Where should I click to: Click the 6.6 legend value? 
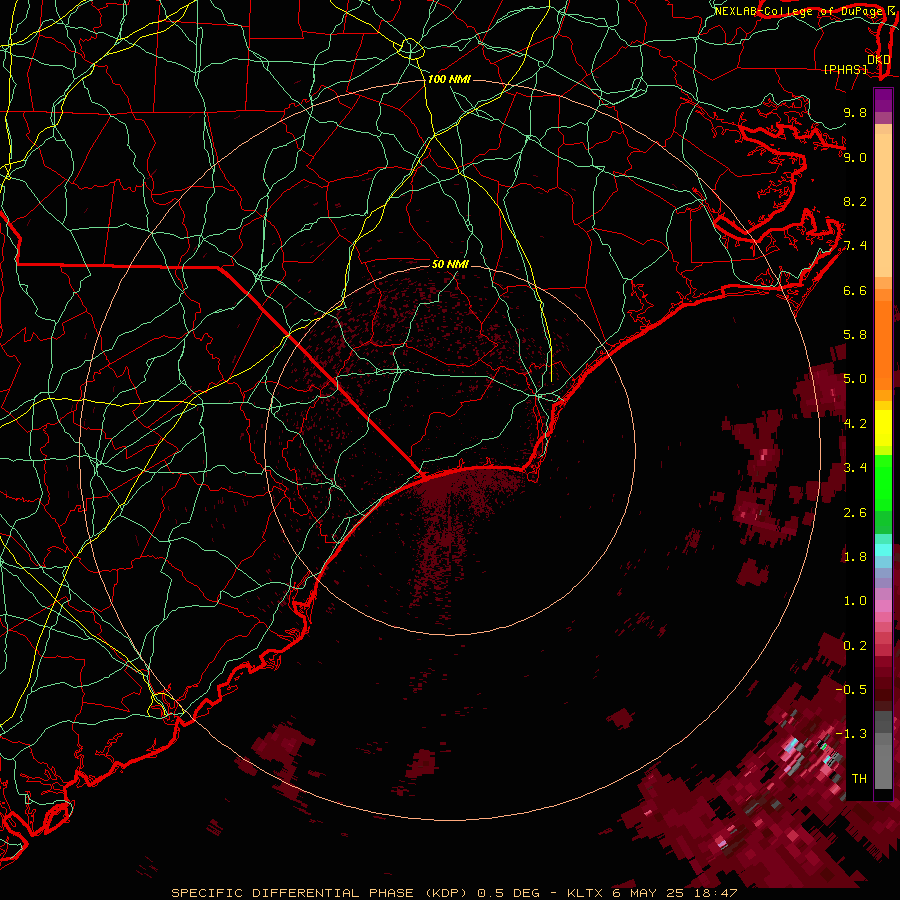pyautogui.click(x=855, y=290)
